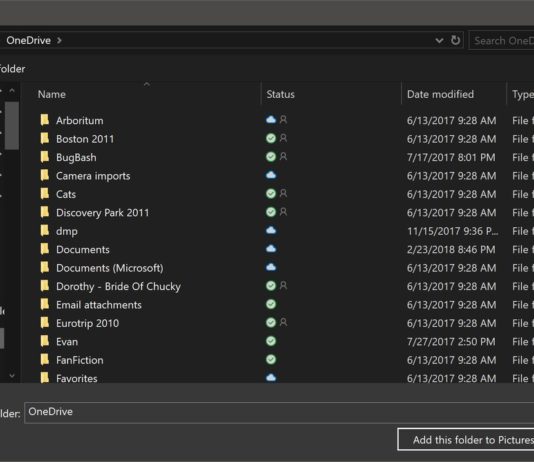Viewport: 534px width, 462px height.
Task: Refresh the OneDrive folder view
Action: tap(455, 40)
